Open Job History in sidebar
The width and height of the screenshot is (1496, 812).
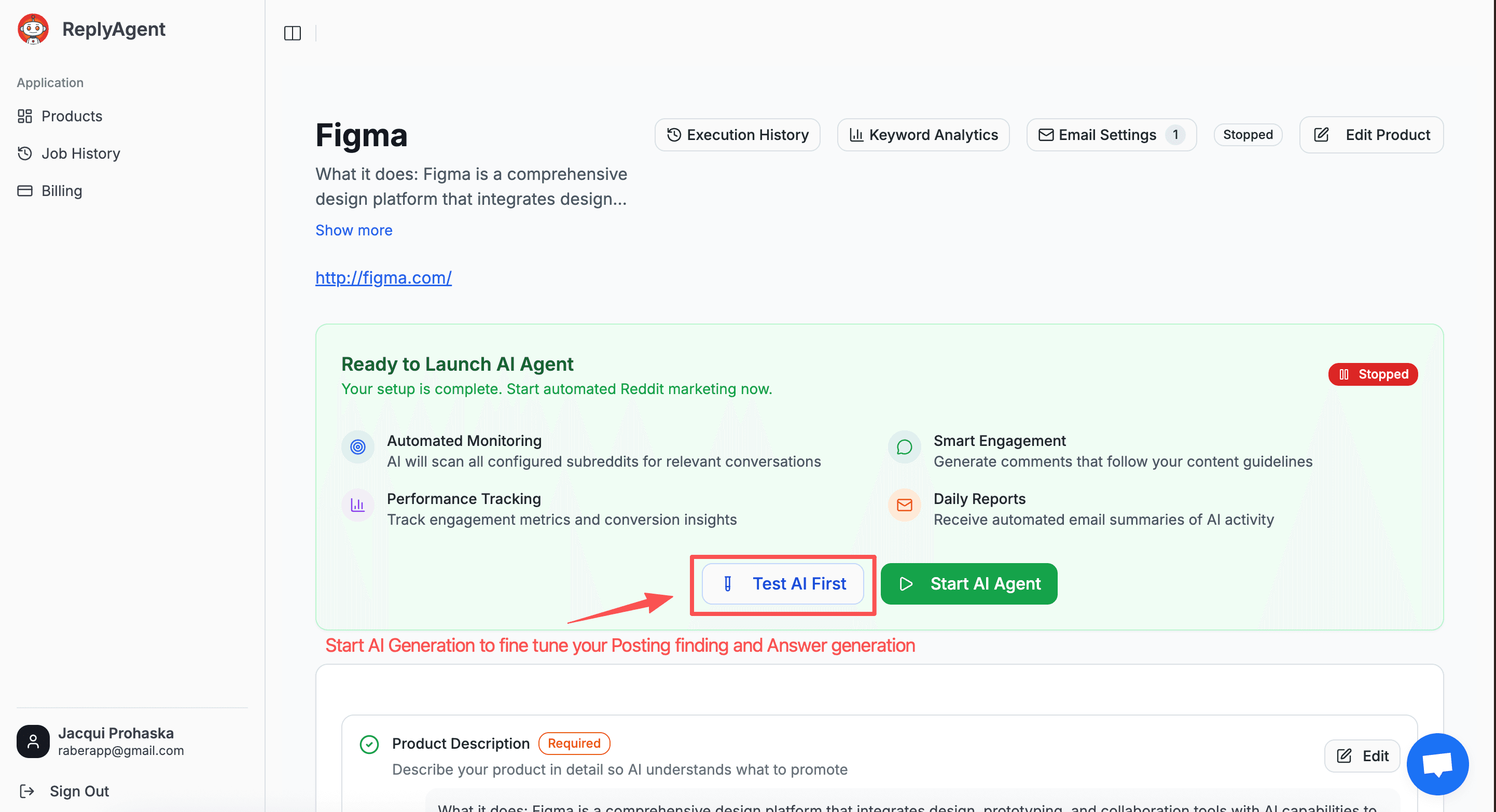click(80, 154)
